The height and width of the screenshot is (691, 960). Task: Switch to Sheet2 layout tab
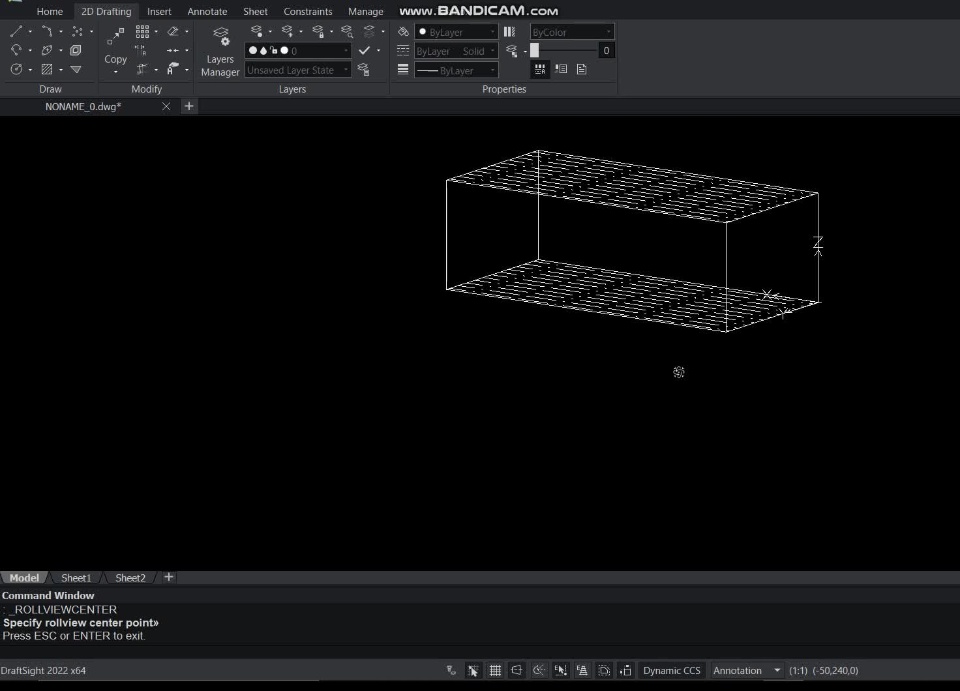pyautogui.click(x=130, y=578)
